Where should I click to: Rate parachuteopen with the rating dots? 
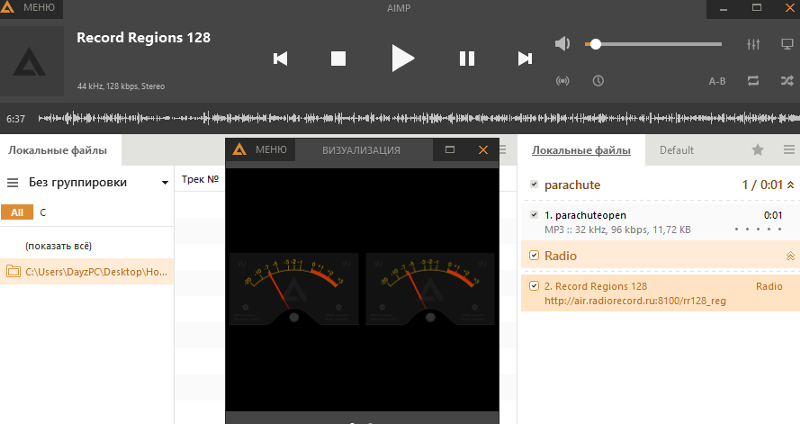coord(758,230)
